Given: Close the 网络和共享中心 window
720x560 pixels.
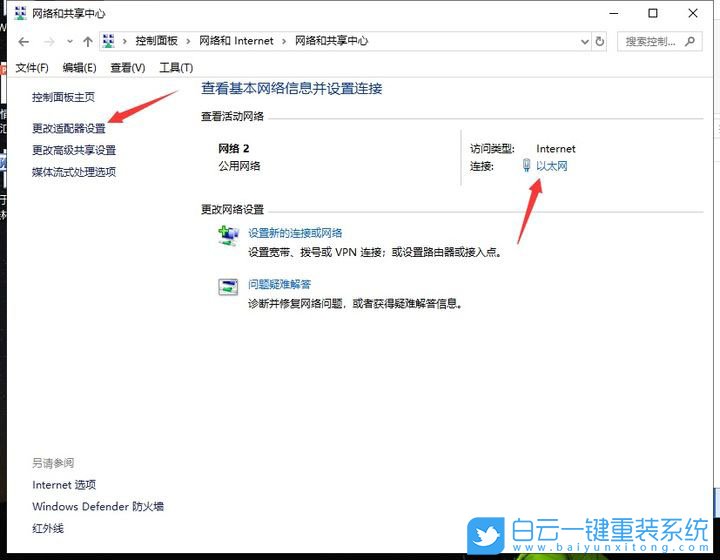Looking at the screenshot, I should (x=693, y=13).
